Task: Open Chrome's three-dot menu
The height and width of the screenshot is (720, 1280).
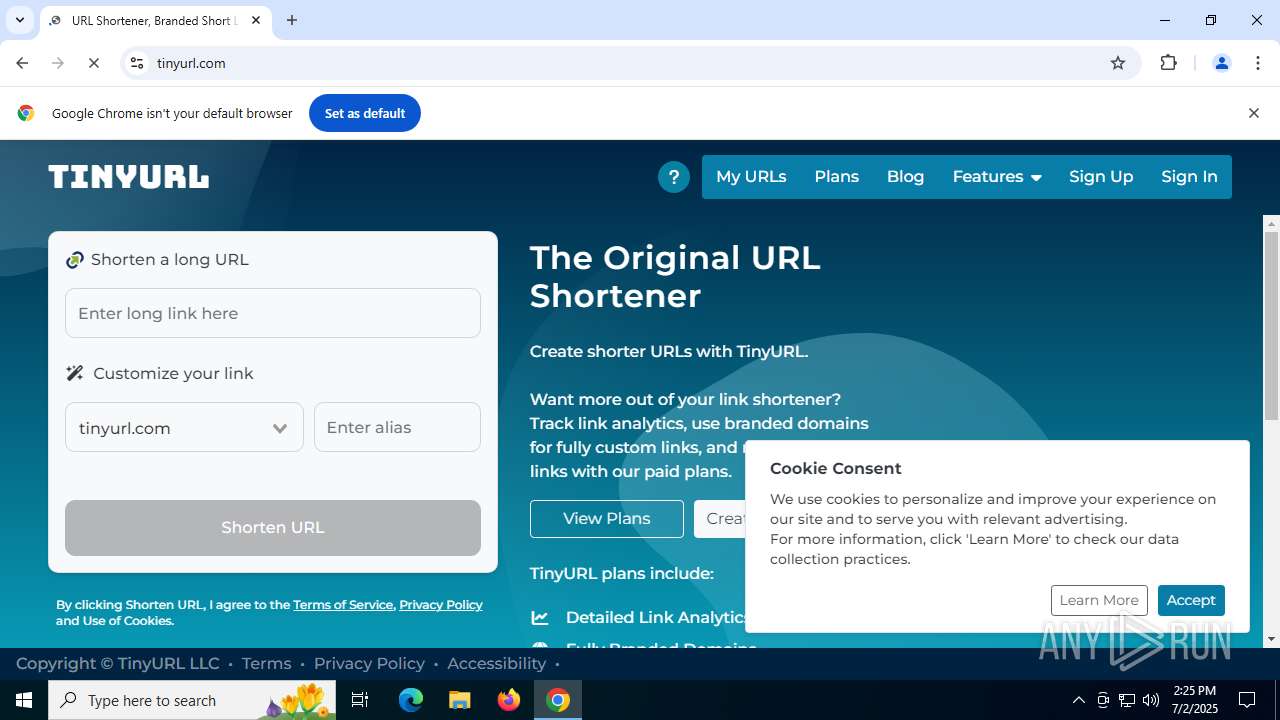Action: coord(1258,63)
